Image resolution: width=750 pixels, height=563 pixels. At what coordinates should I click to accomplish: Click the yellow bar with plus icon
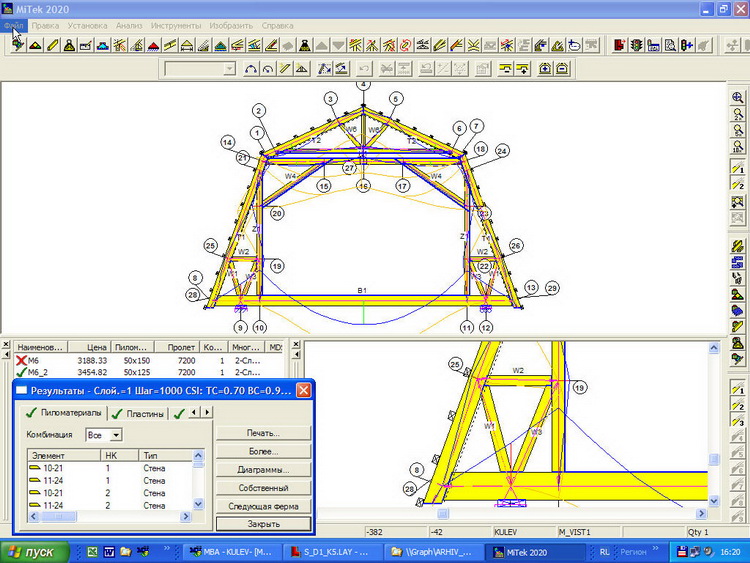523,69
